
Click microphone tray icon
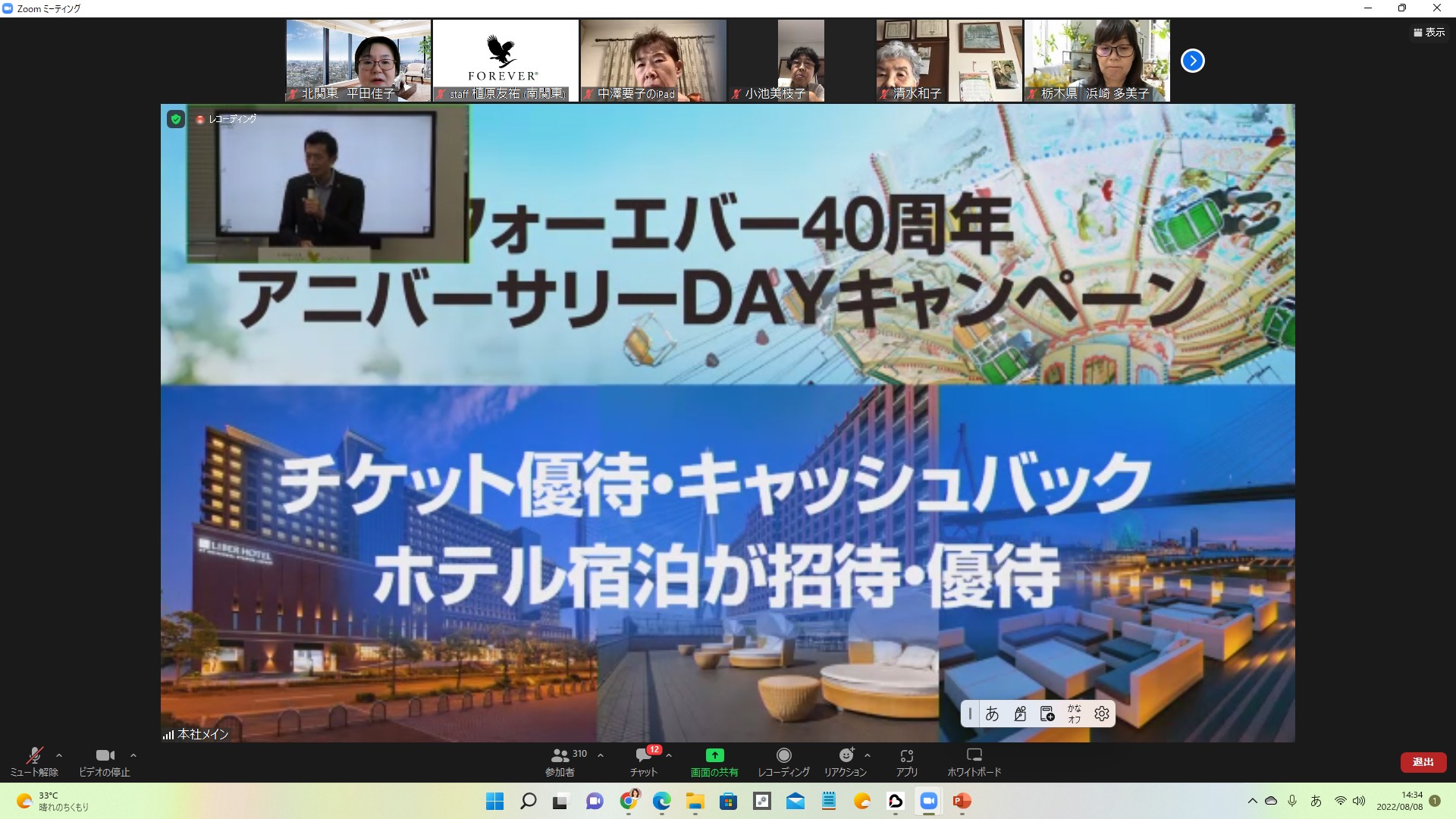coord(1293,801)
